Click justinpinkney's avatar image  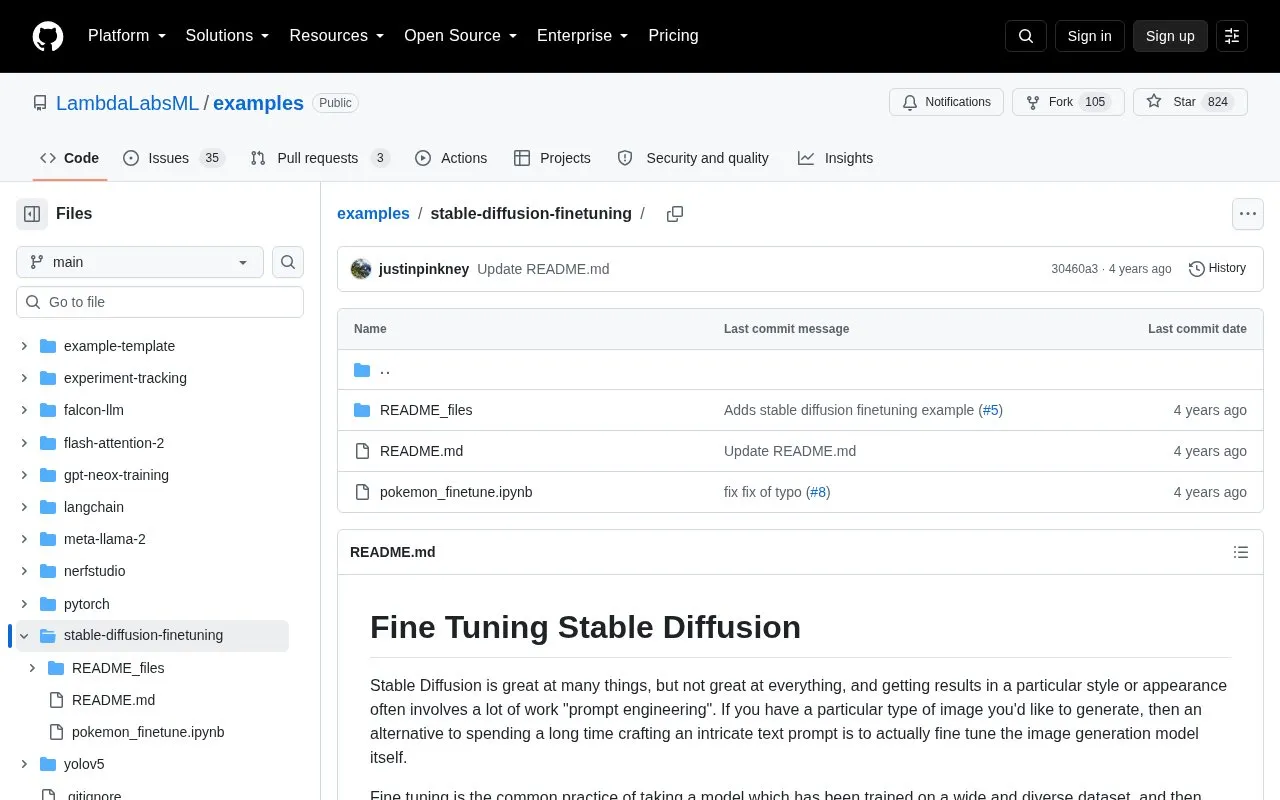[361, 269]
